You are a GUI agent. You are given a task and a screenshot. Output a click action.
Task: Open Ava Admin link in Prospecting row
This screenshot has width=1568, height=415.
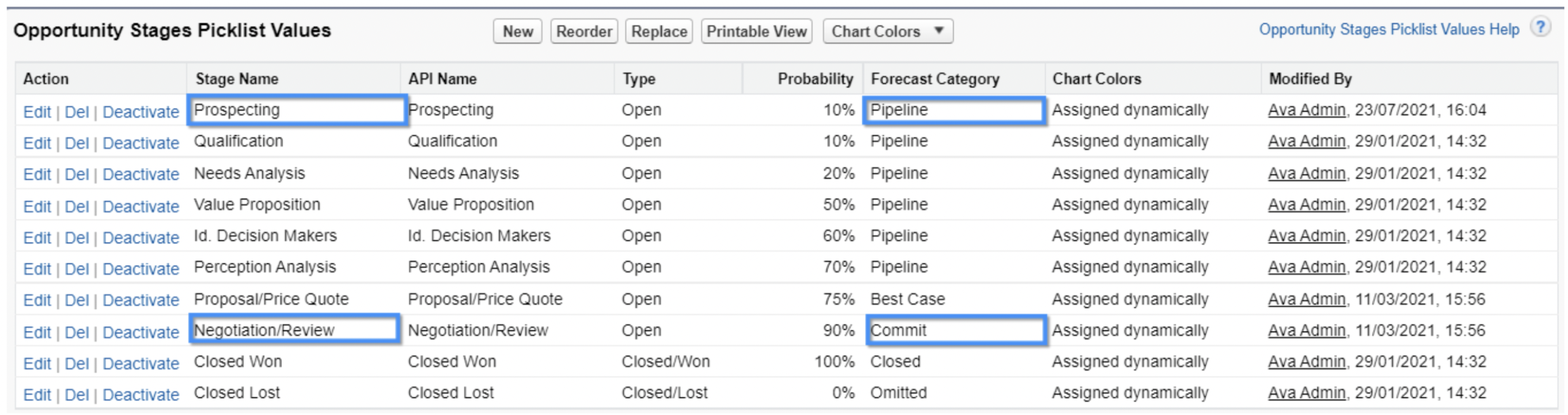(x=1306, y=110)
